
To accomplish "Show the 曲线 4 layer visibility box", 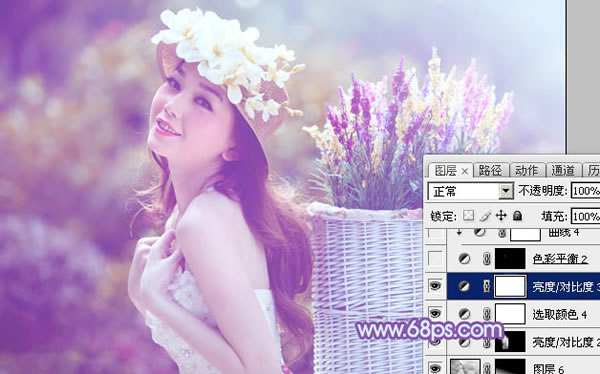I will (x=435, y=233).
